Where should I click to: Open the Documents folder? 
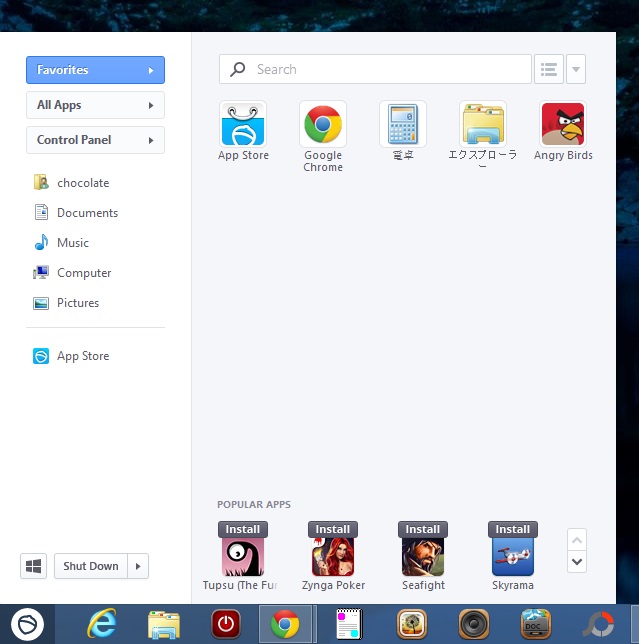click(x=76, y=212)
